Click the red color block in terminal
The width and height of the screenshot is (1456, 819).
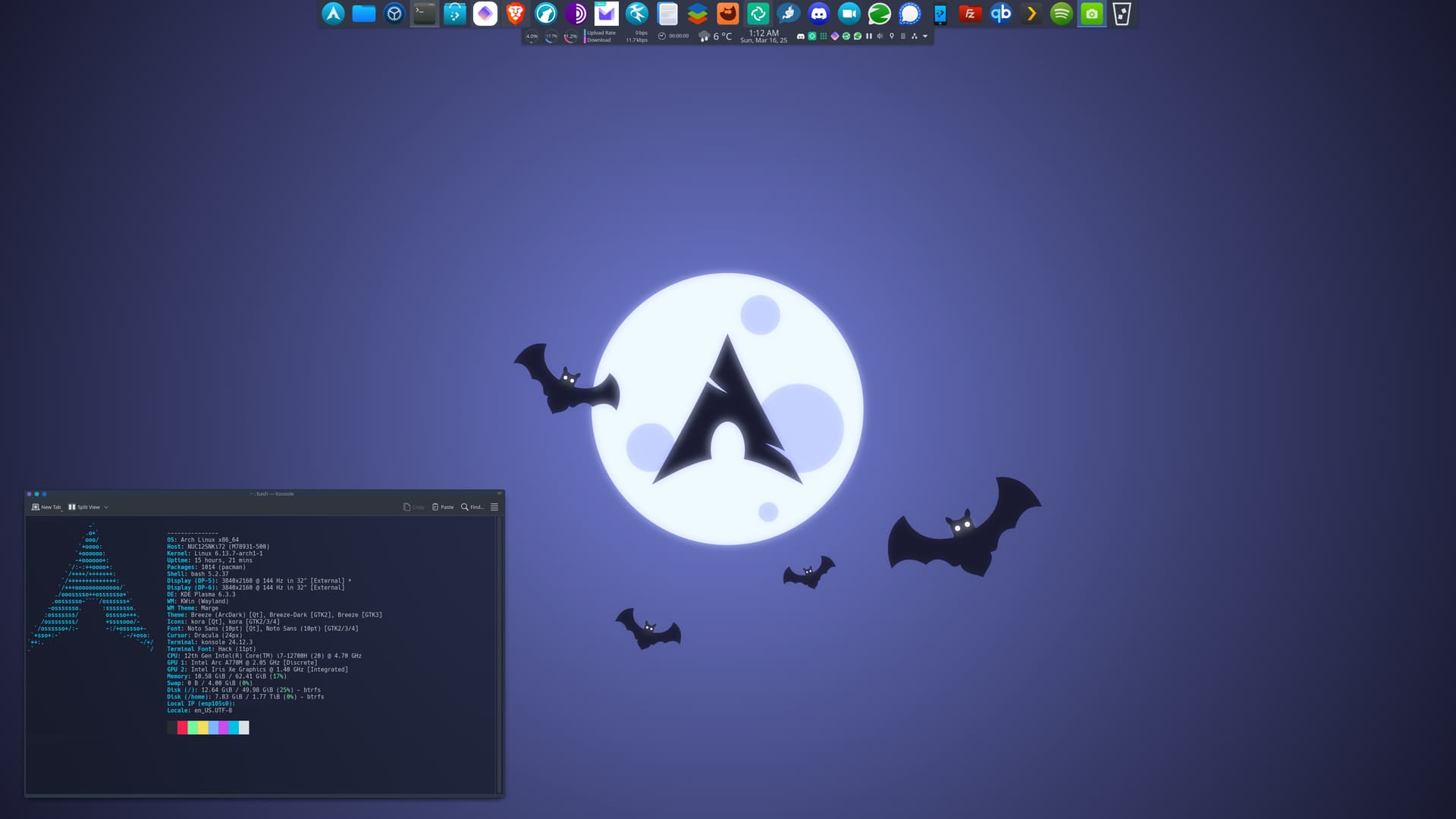182,728
